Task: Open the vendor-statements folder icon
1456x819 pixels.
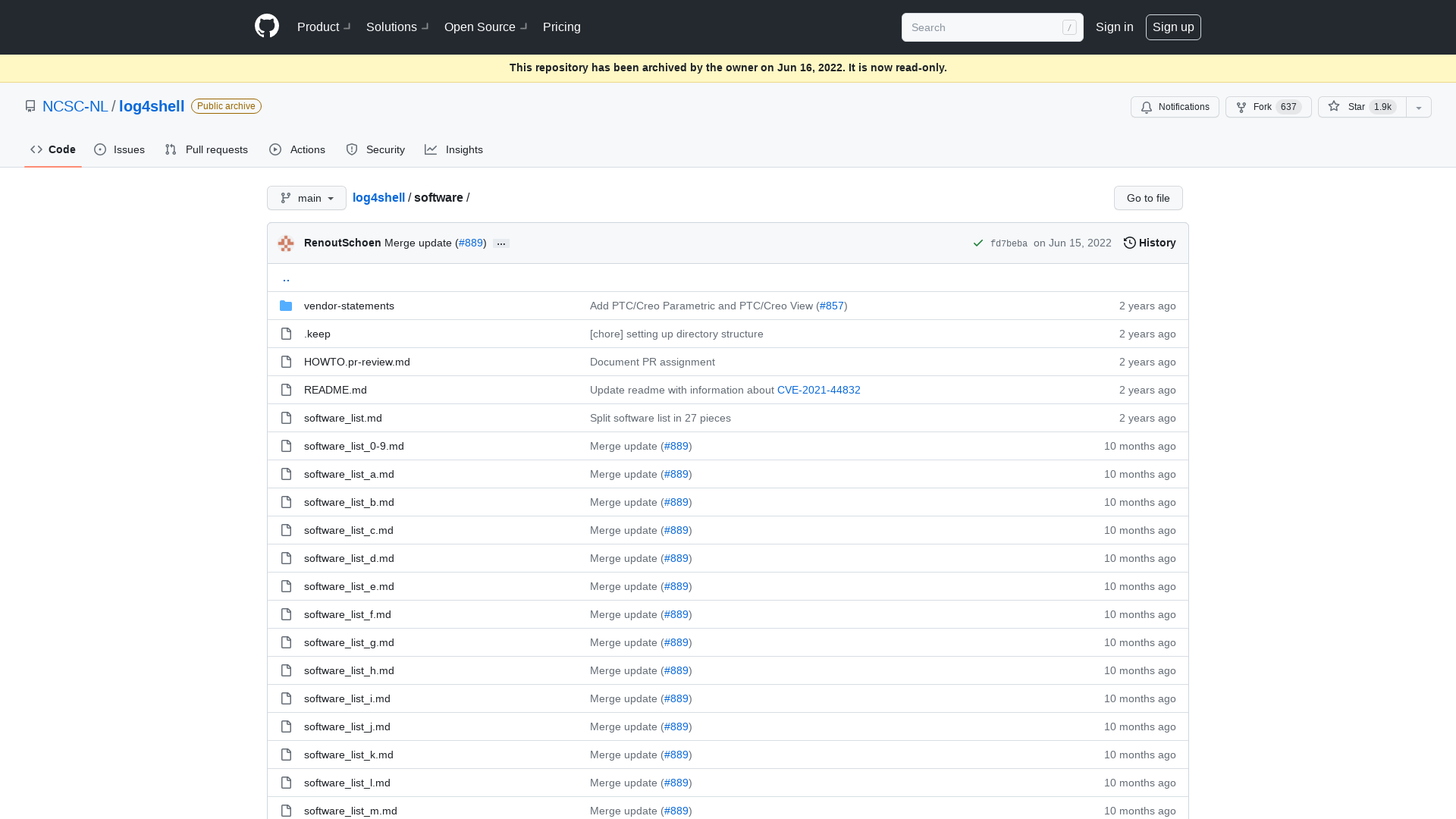Action: pos(286,306)
